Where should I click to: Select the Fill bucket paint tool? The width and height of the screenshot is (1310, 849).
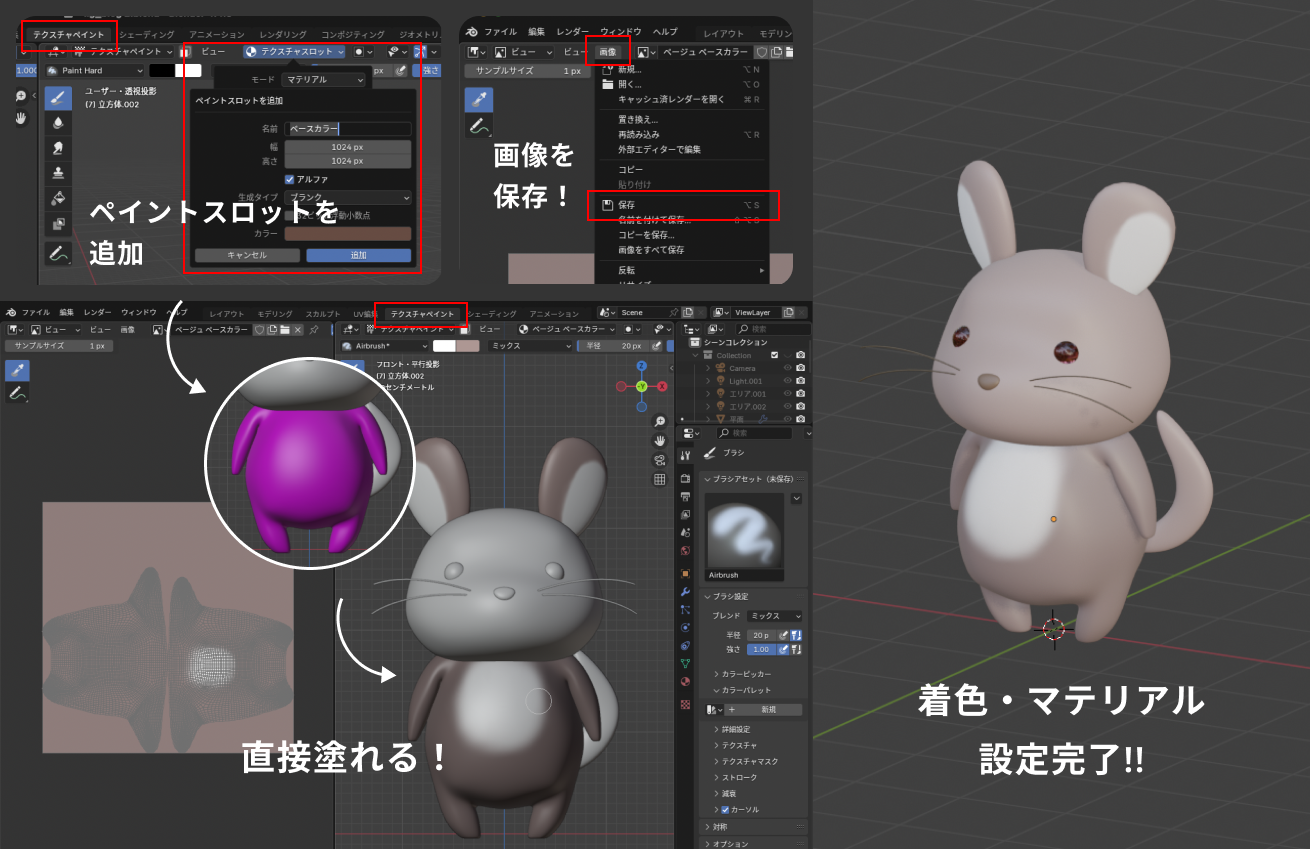(x=58, y=198)
